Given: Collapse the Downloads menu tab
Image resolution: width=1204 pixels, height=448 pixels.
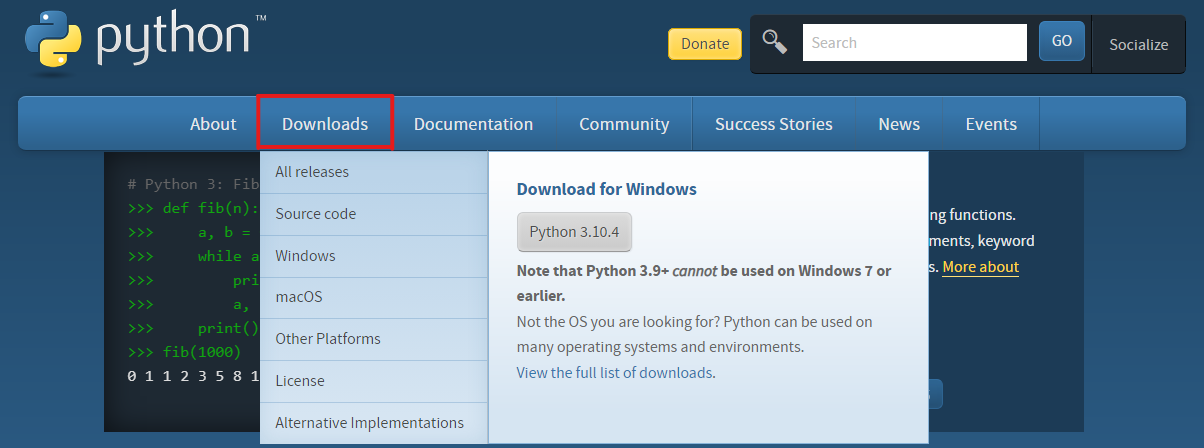Looking at the screenshot, I should click(325, 124).
